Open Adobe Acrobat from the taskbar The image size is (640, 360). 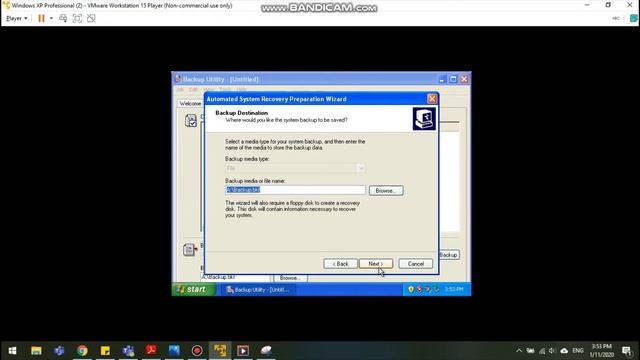click(x=151, y=351)
